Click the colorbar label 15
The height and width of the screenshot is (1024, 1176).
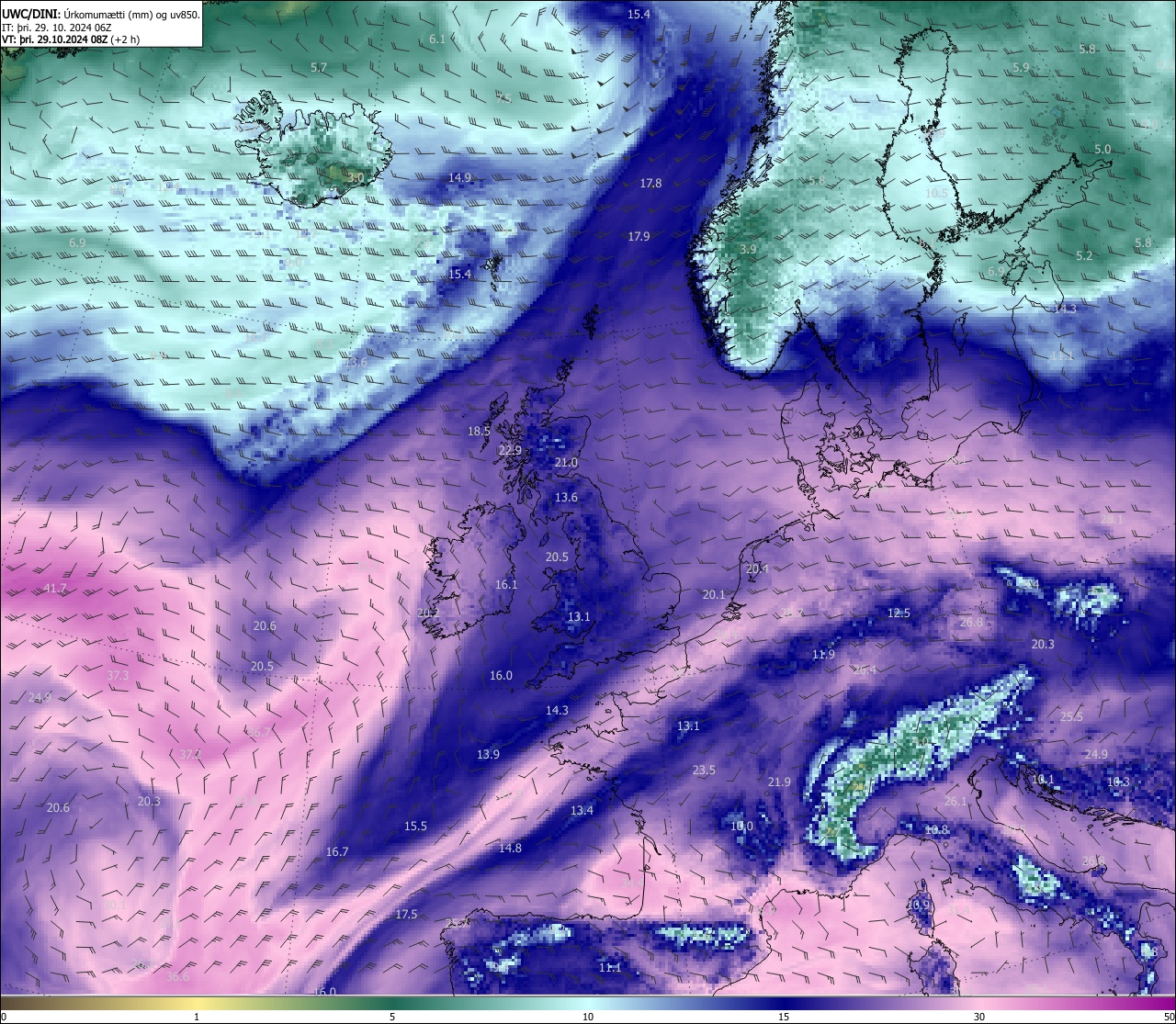(784, 1017)
